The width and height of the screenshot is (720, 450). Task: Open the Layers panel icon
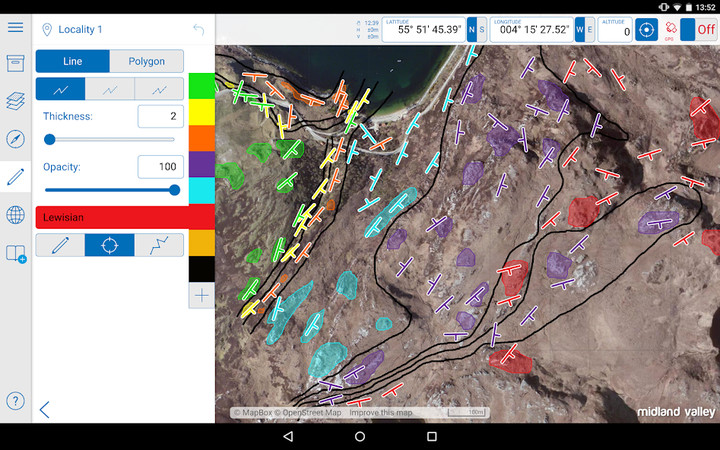[x=15, y=101]
